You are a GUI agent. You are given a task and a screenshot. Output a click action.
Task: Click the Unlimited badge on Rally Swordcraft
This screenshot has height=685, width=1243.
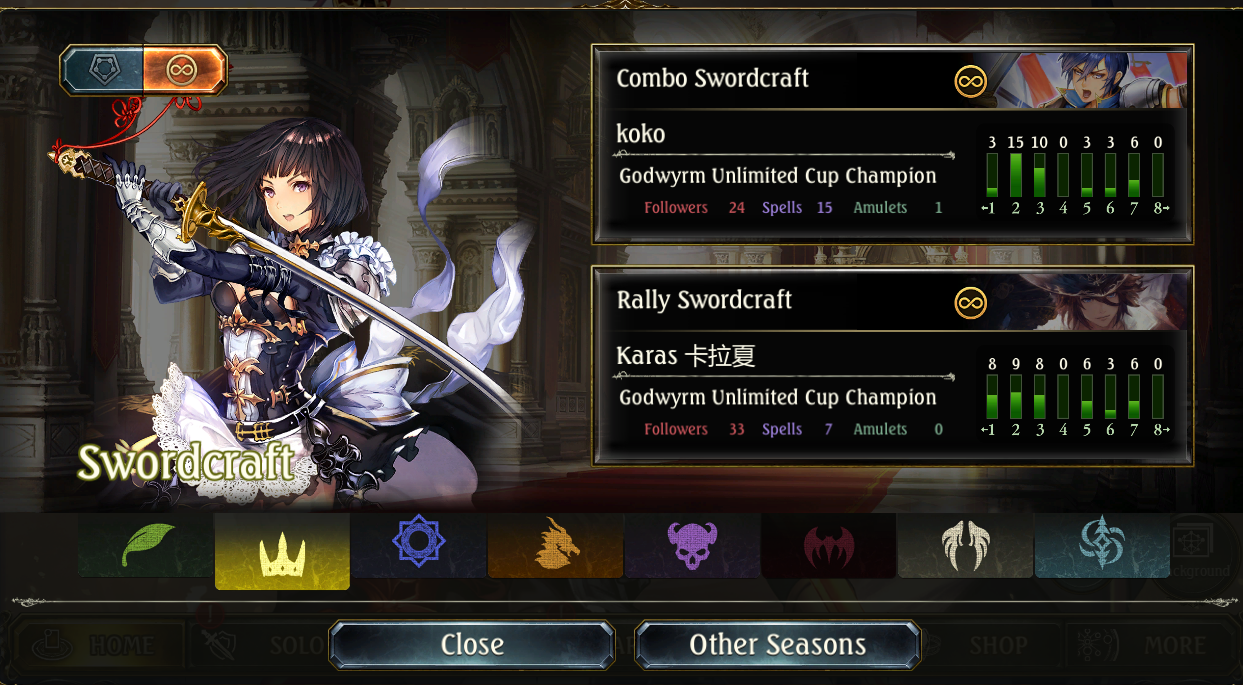[970, 302]
